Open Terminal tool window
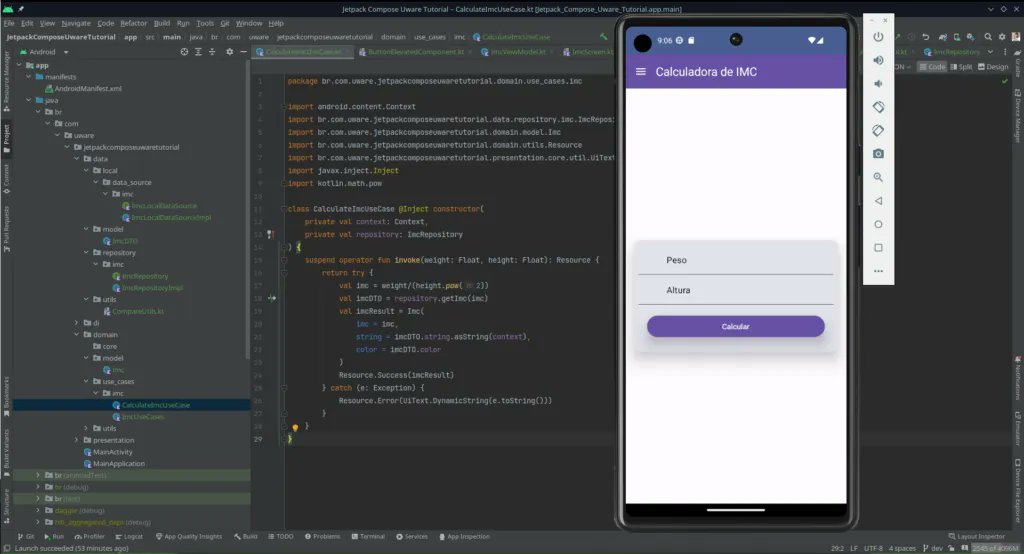The height and width of the screenshot is (554, 1024). click(368, 536)
